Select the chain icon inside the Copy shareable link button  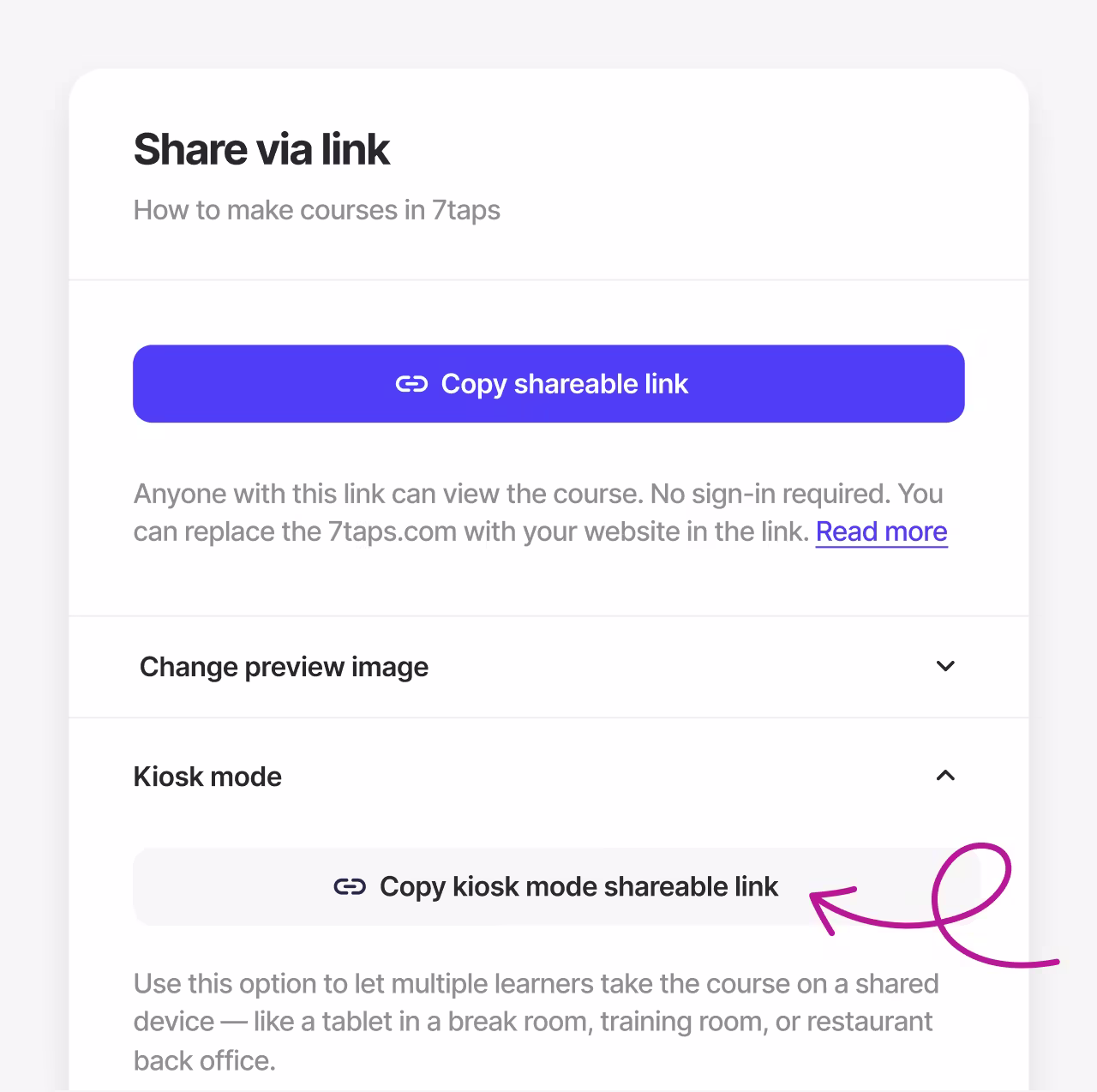coord(412,384)
